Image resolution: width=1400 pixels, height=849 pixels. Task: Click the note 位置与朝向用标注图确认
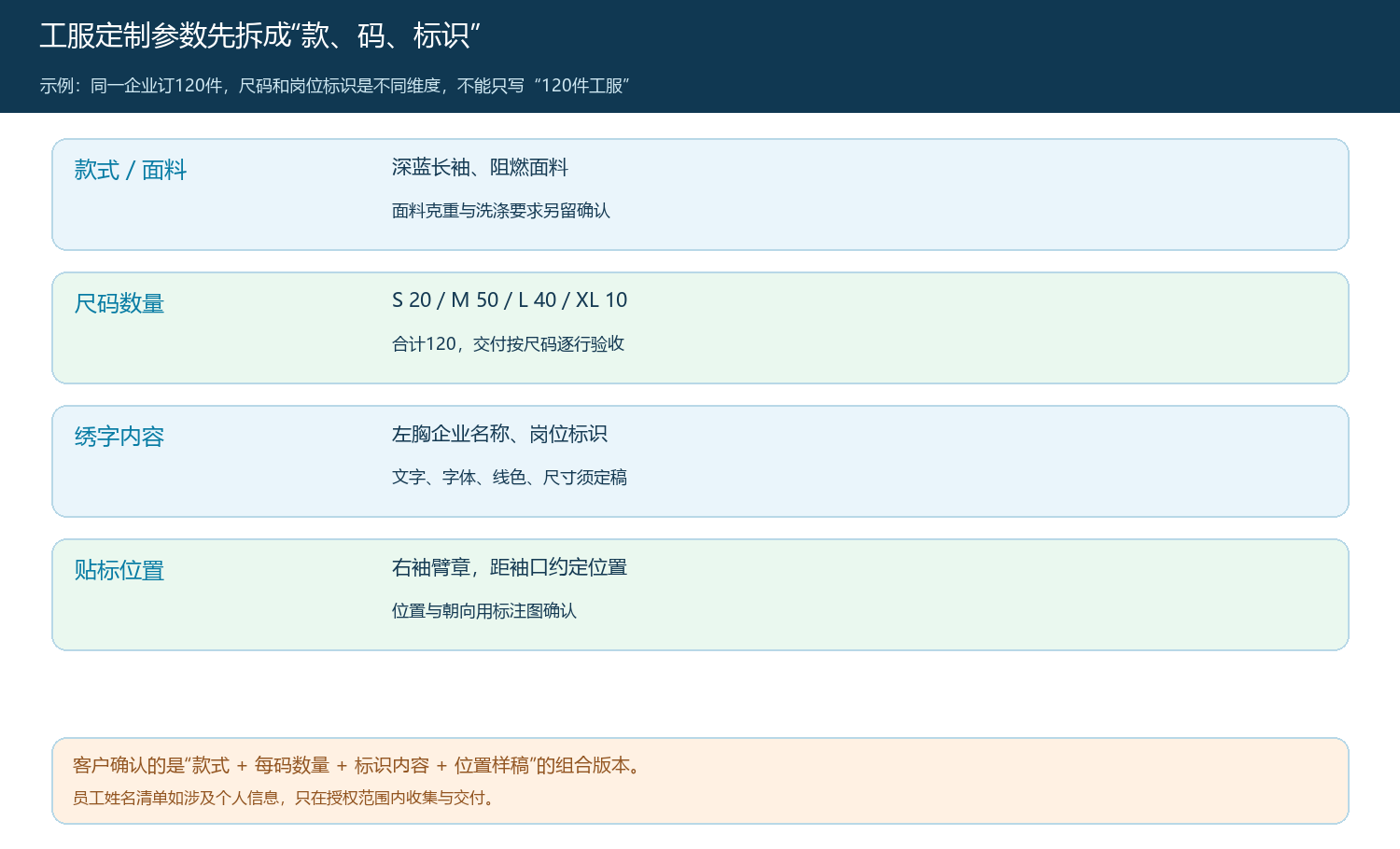click(484, 611)
